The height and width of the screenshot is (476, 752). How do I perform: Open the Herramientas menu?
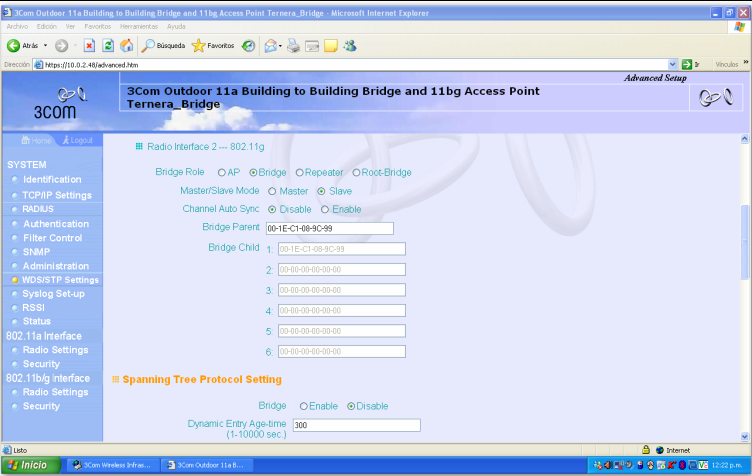pos(139,26)
